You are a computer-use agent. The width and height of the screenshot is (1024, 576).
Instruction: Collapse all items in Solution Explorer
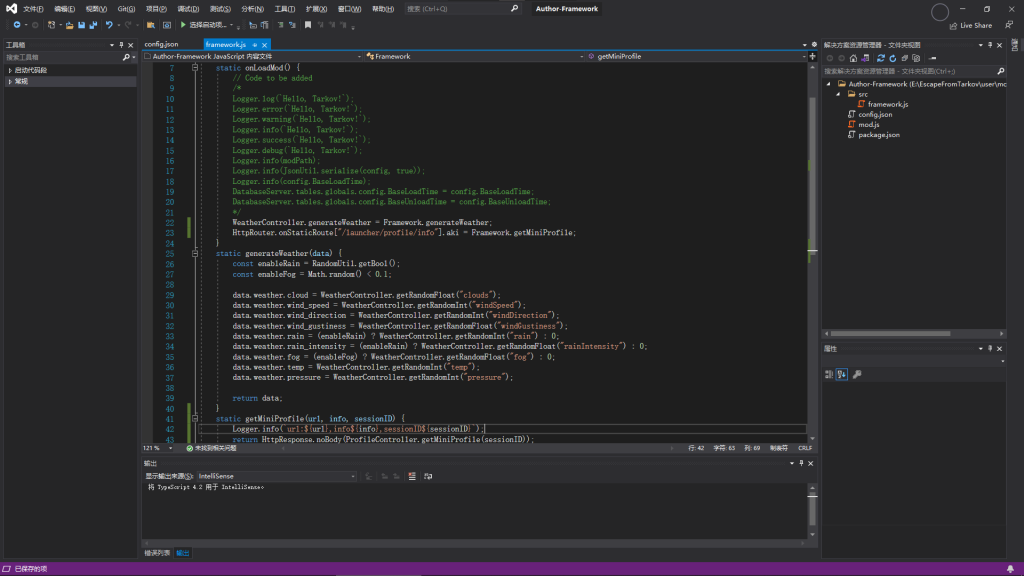(904, 58)
